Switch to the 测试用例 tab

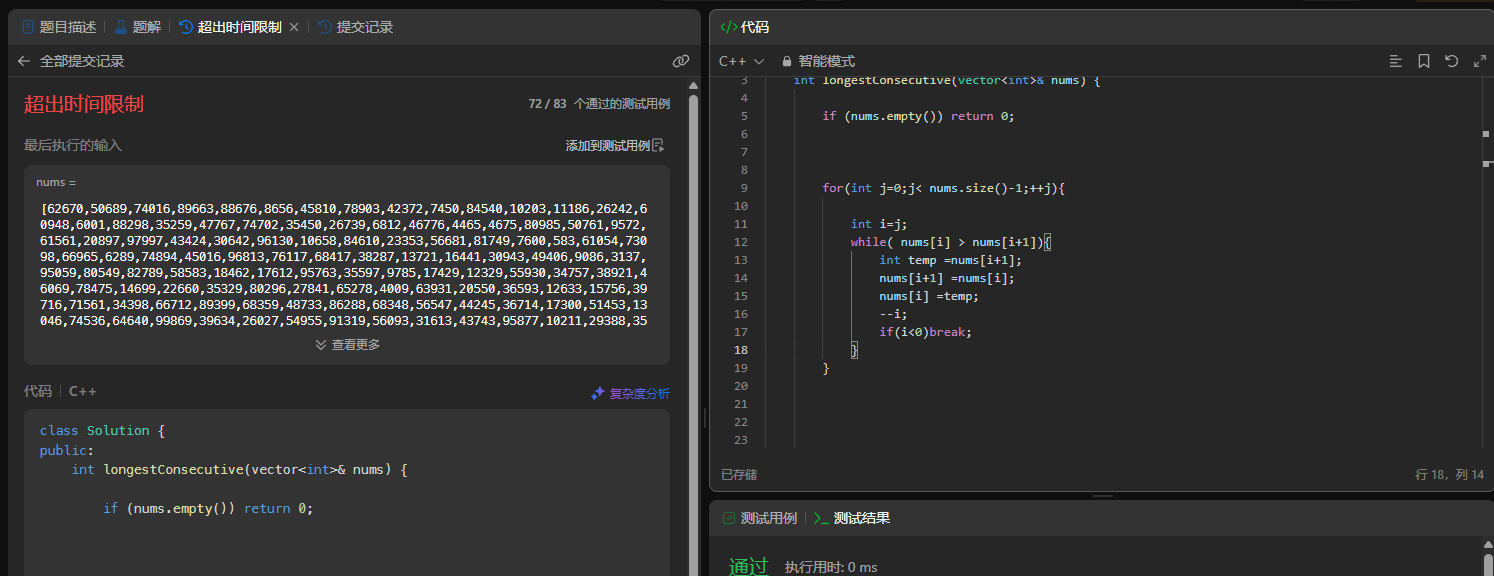pos(760,518)
